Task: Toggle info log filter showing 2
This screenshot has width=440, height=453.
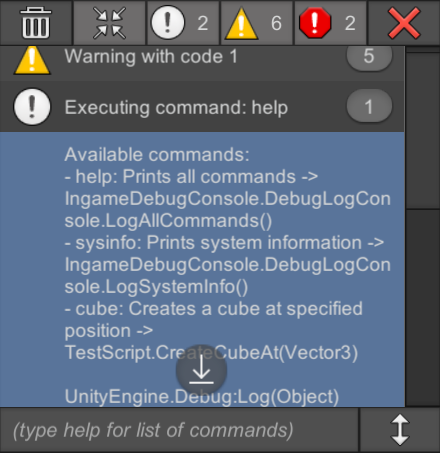Action: click(x=183, y=23)
